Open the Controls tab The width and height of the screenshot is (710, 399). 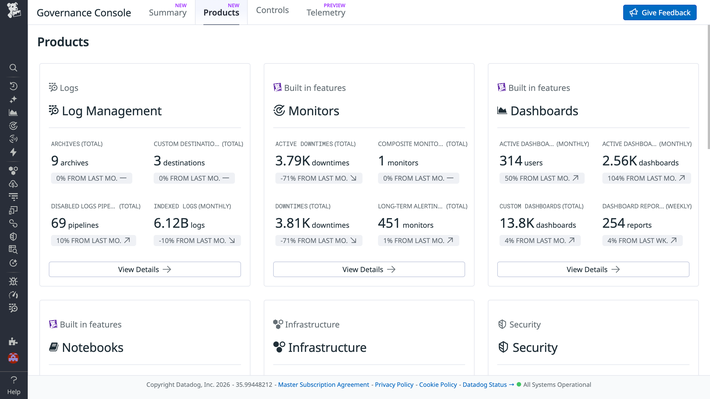pos(272,10)
